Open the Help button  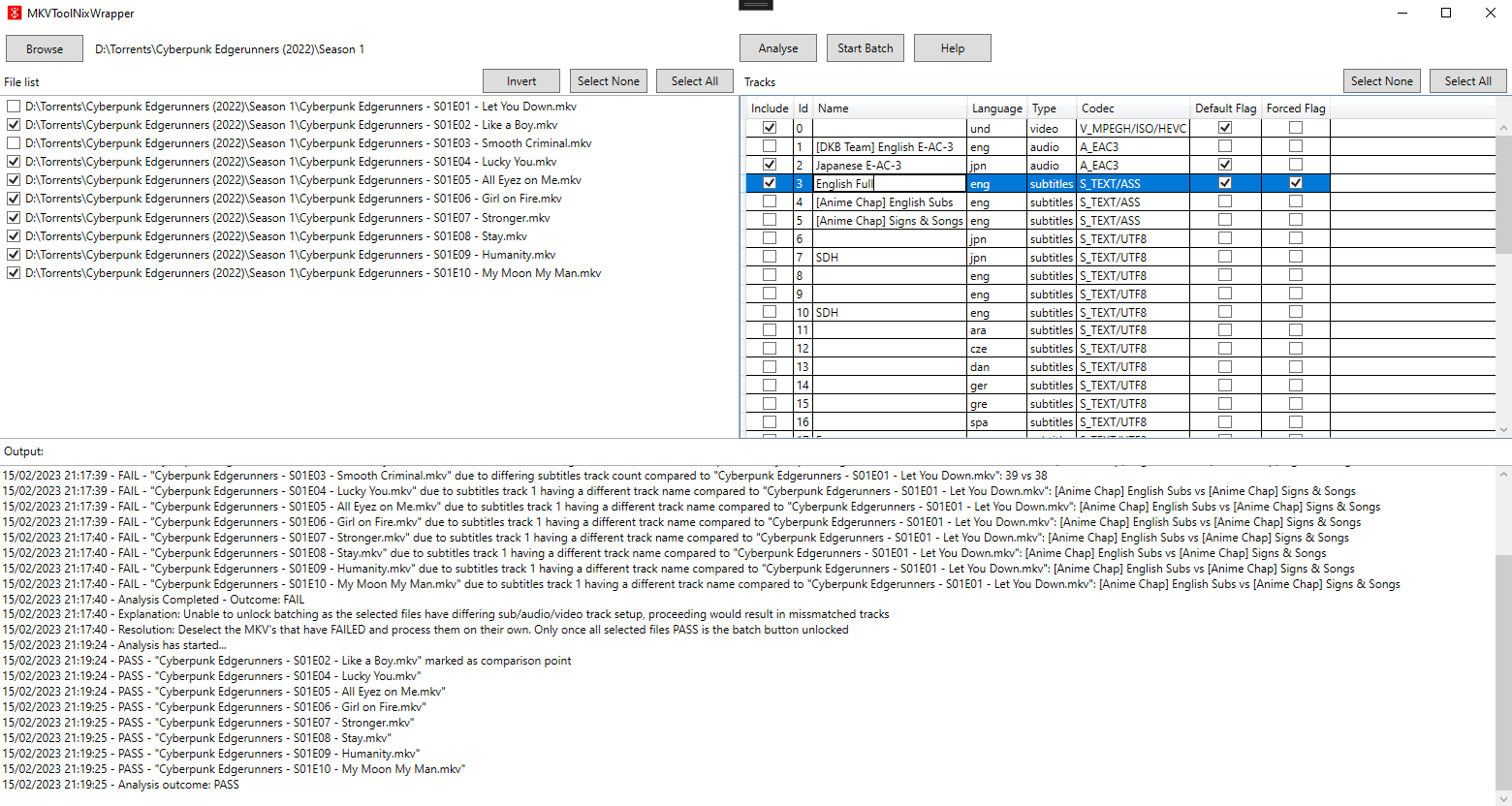(953, 48)
